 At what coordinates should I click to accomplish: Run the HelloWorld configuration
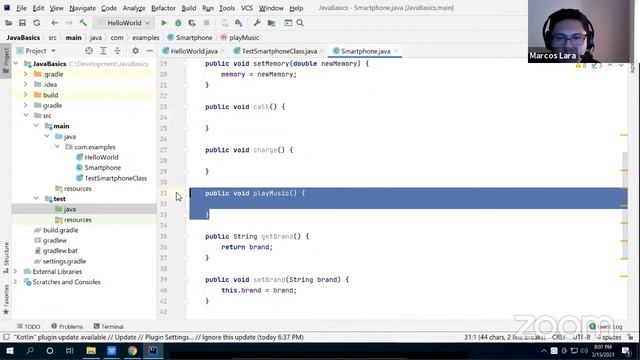(x=164, y=23)
